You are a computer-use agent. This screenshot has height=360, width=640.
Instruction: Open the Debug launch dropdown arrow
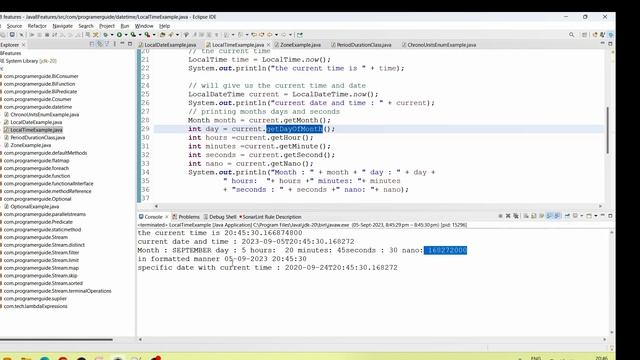pyautogui.click(x=112, y=35)
